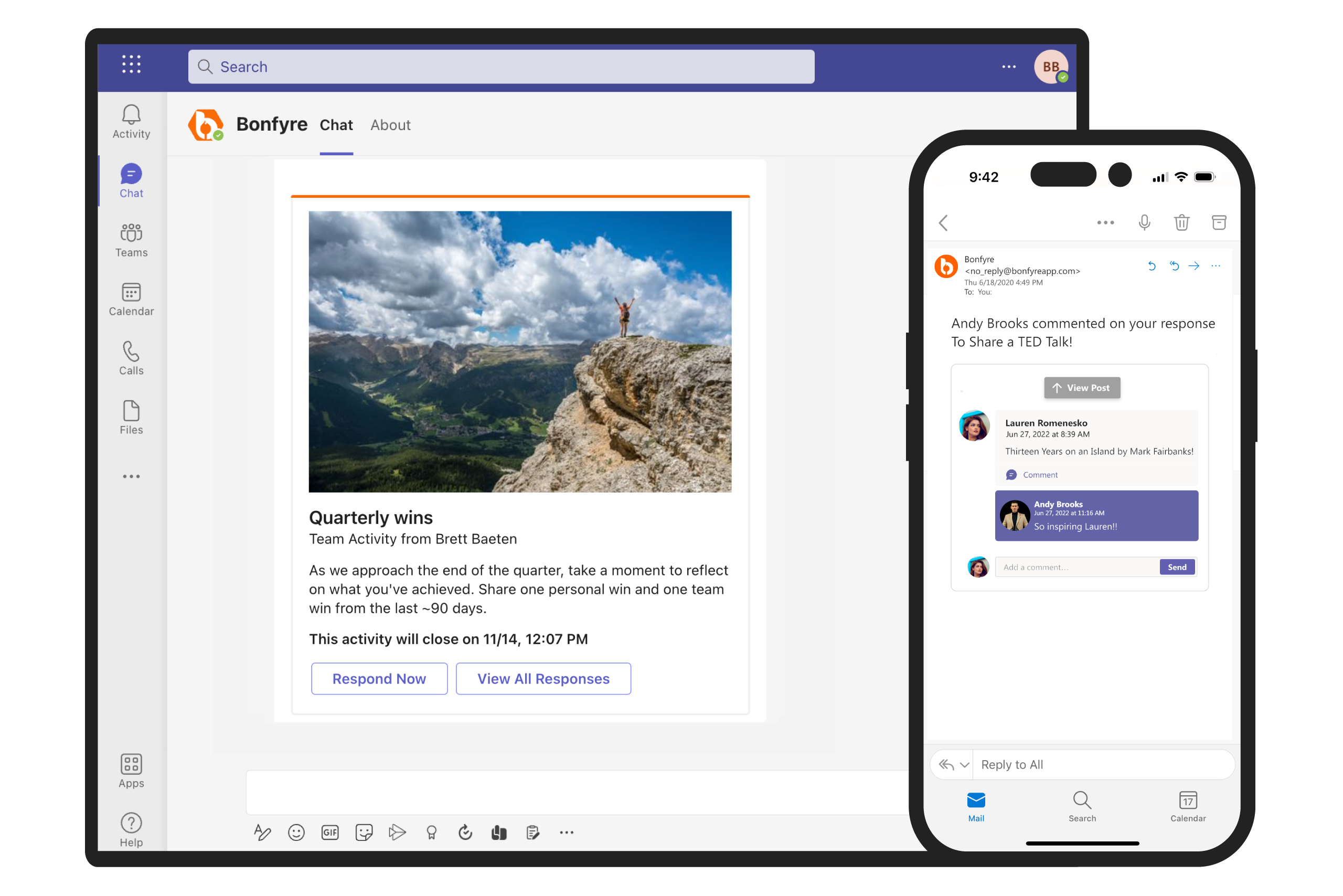Click the Teams message compose box
1343x896 pixels.
[577, 792]
